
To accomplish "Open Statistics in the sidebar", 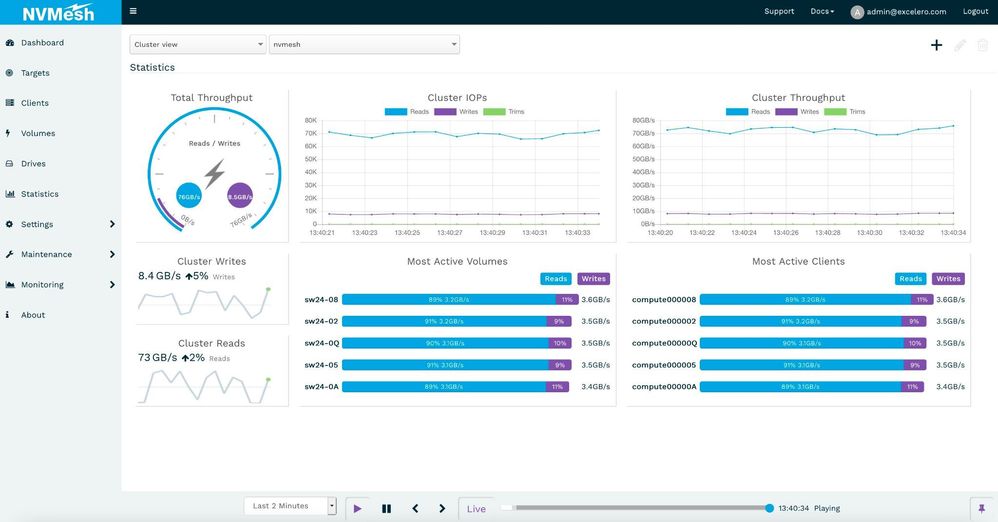I will pyautogui.click(x=39, y=194).
